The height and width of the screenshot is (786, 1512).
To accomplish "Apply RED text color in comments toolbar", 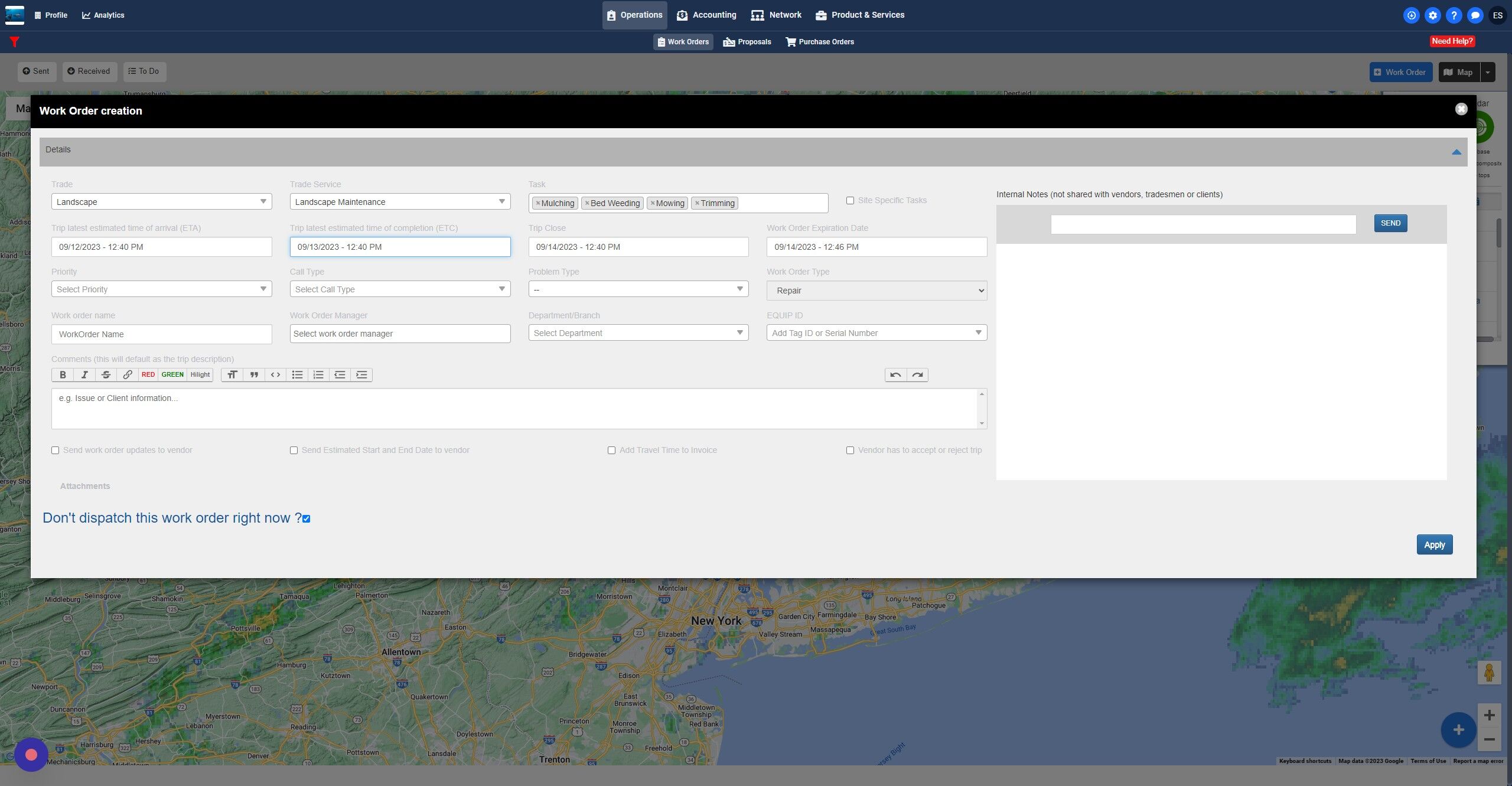I will [148, 374].
